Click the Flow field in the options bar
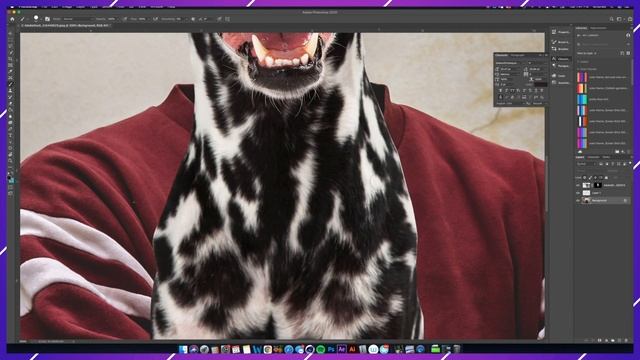 pyautogui.click(x=143, y=19)
